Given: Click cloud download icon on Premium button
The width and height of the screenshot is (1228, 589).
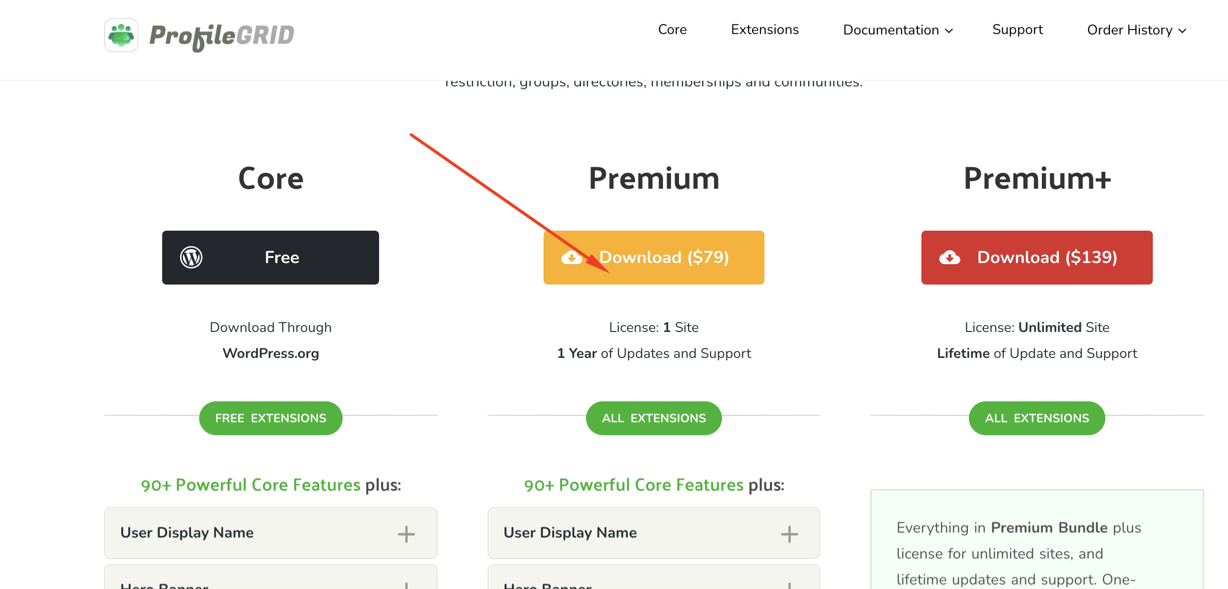Looking at the screenshot, I should pyautogui.click(x=572, y=257).
